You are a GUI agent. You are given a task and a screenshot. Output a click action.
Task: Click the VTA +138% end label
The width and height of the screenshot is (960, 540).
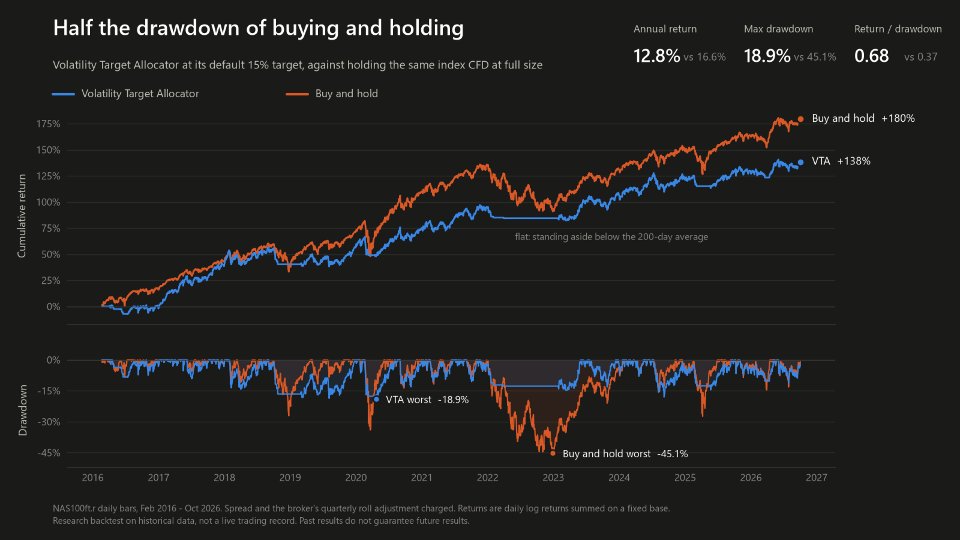point(841,161)
